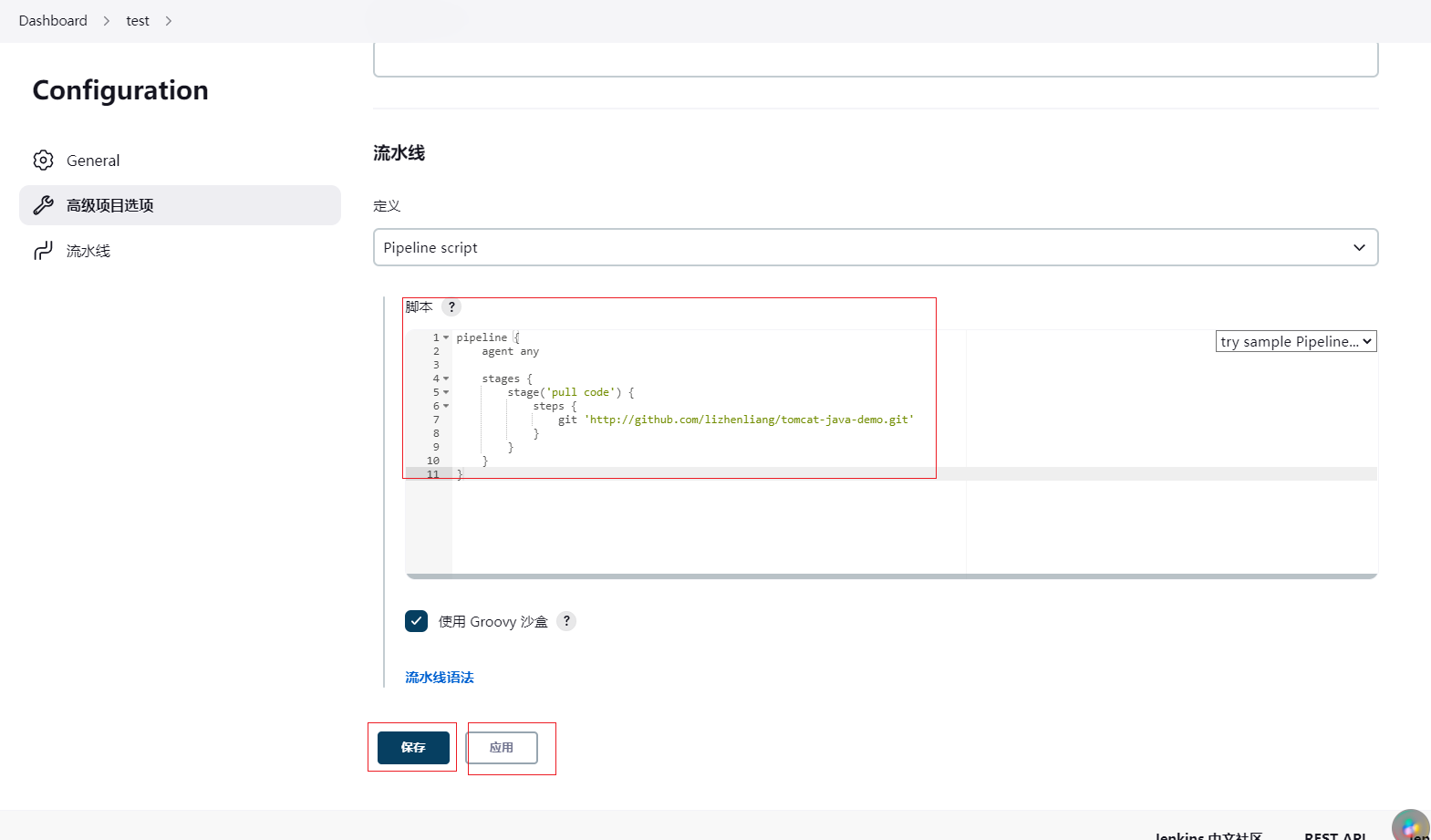
Task: Click the 应用 apply button
Action: pyautogui.click(x=502, y=748)
